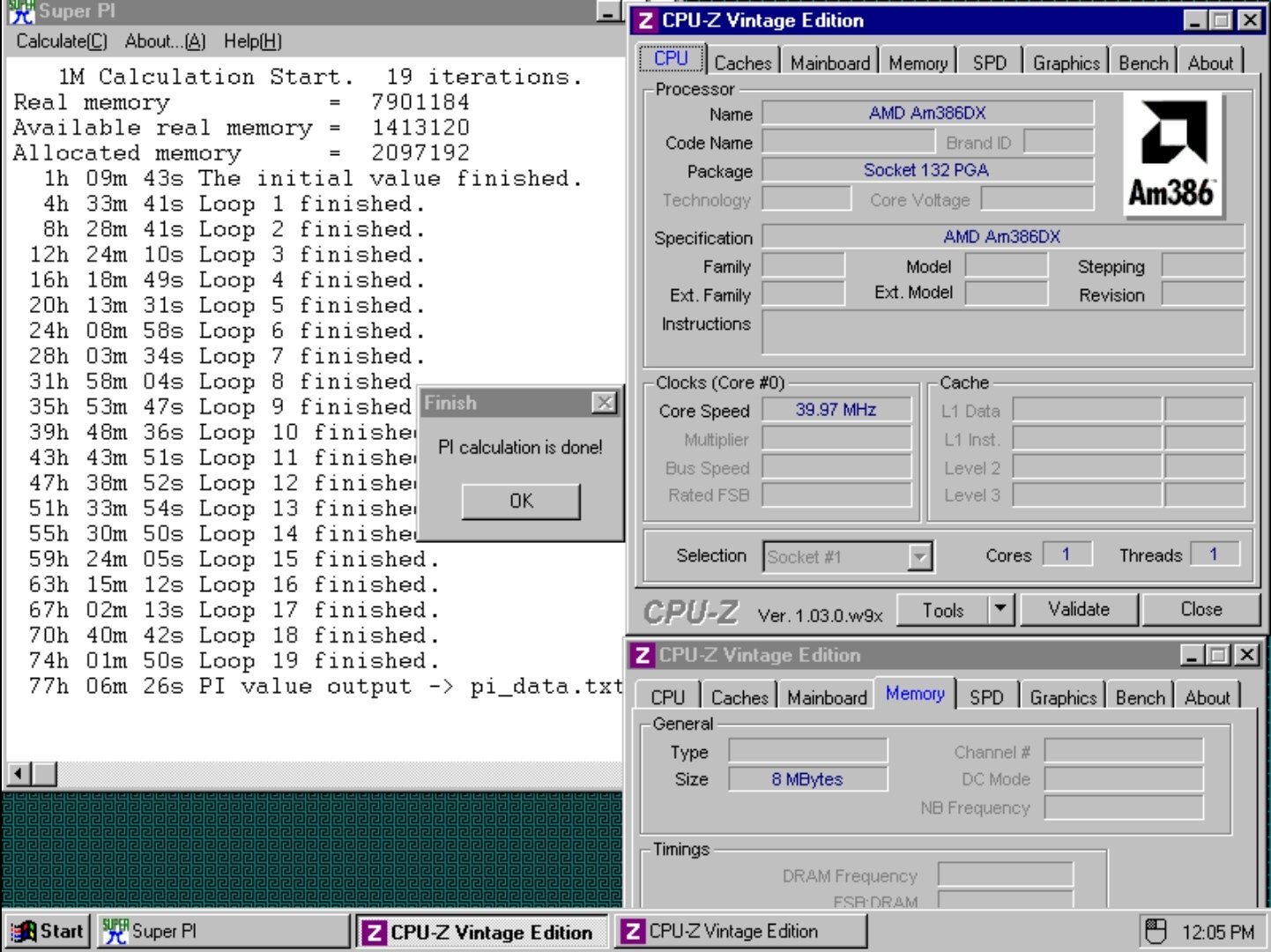Open Mainboard tab in upper CPU-Z window
This screenshot has height=952, width=1271.
click(x=830, y=63)
